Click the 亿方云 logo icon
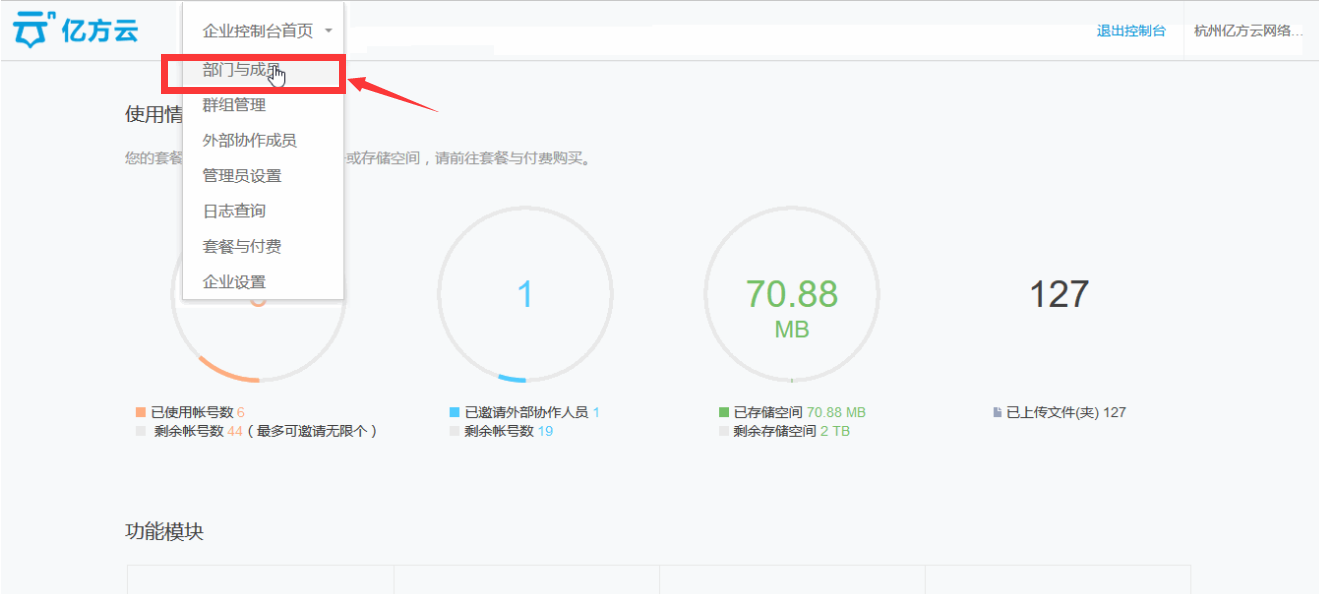The height and width of the screenshot is (594, 1319). point(30,31)
